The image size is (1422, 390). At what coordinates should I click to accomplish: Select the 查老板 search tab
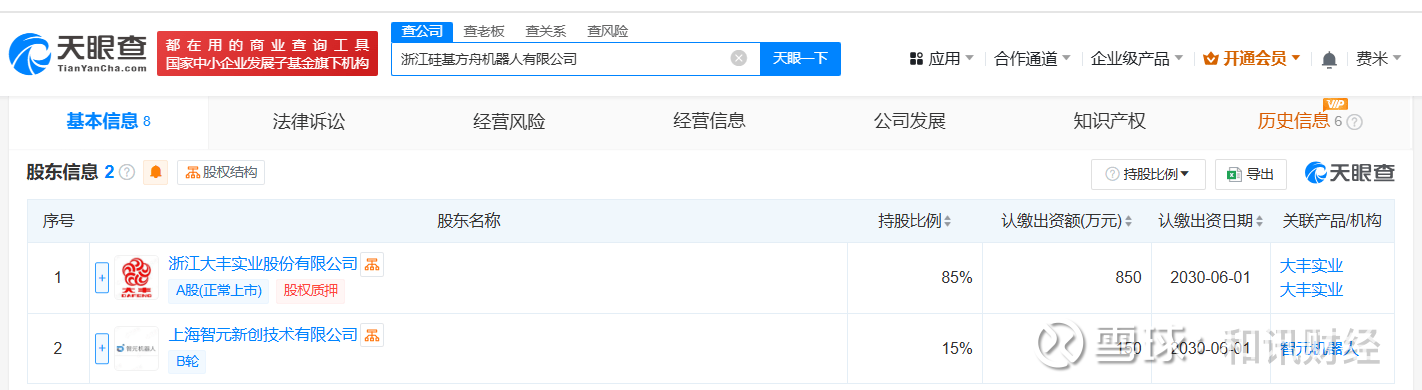tap(484, 31)
